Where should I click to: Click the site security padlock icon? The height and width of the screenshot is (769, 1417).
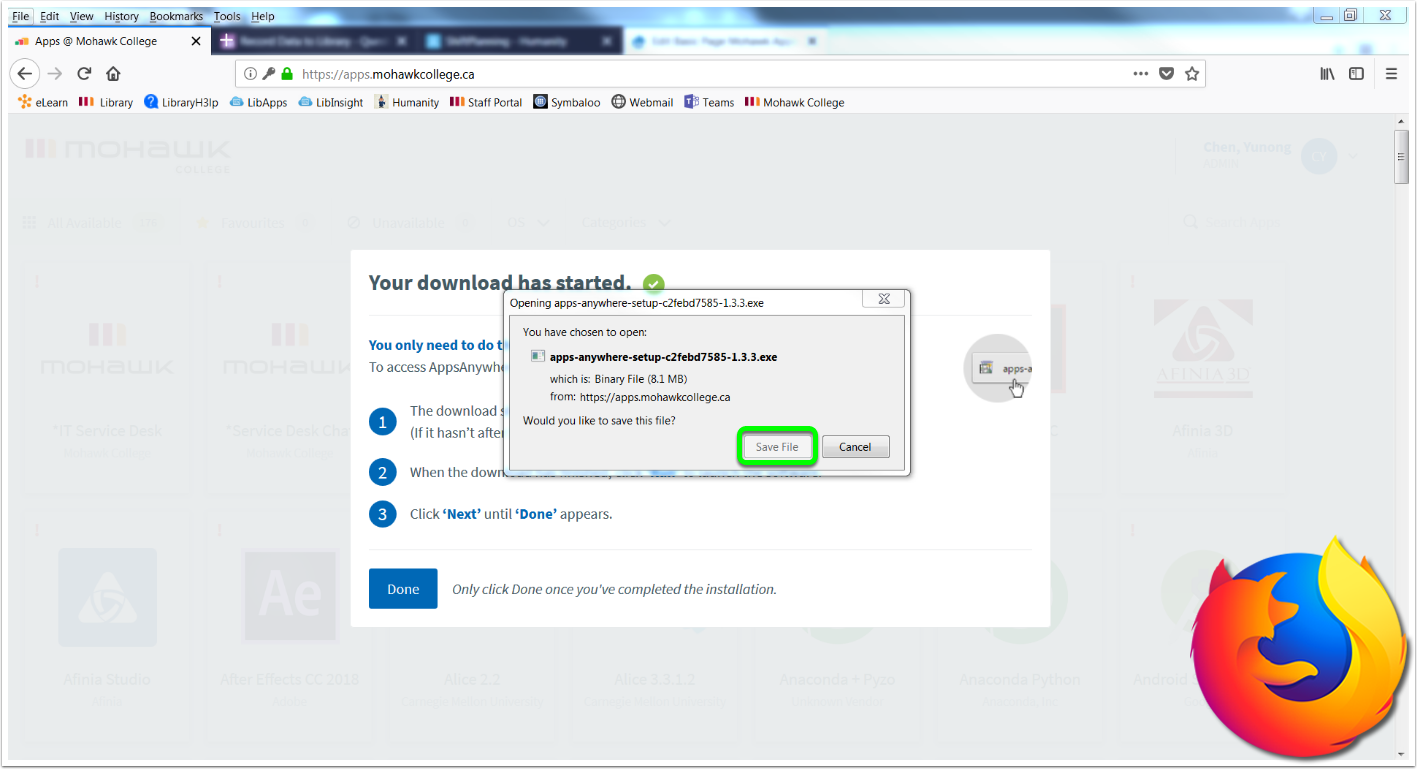pyautogui.click(x=287, y=73)
